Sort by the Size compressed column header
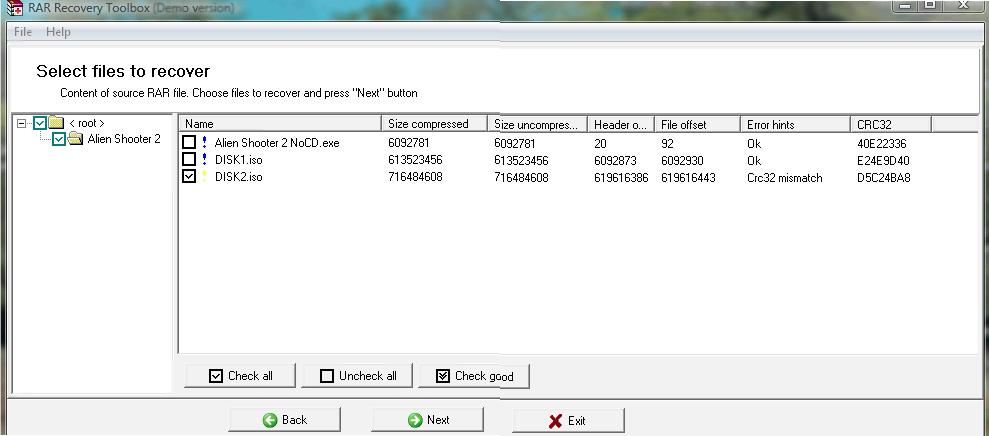Image resolution: width=989 pixels, height=436 pixels. [x=434, y=124]
